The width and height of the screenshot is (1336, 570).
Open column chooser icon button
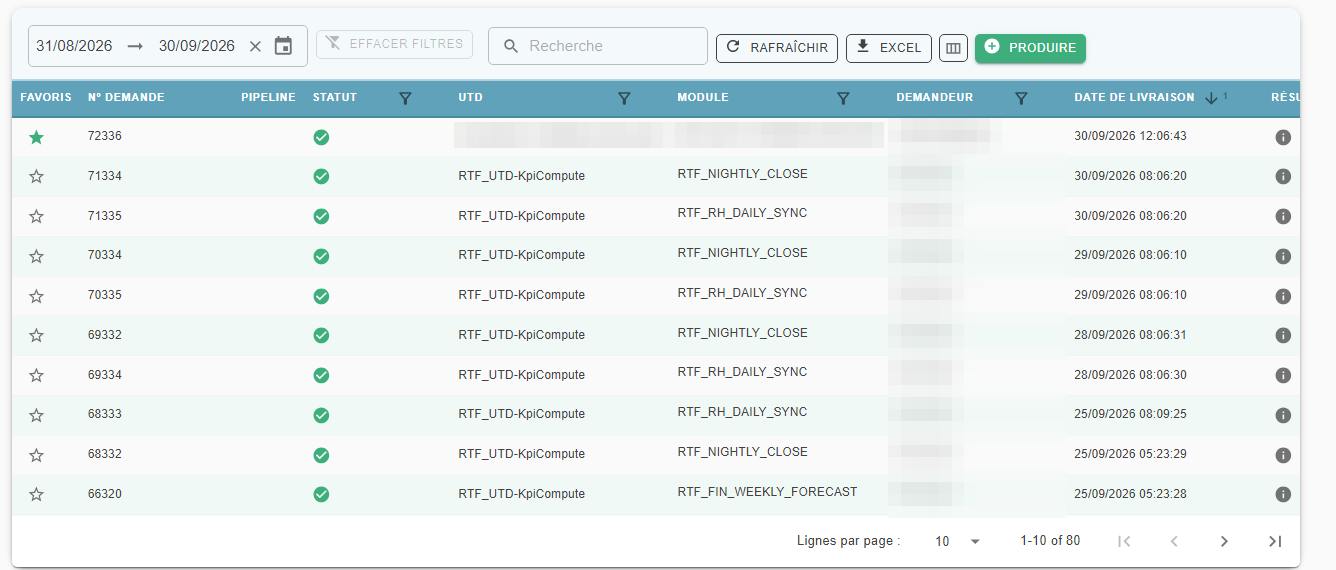[953, 48]
